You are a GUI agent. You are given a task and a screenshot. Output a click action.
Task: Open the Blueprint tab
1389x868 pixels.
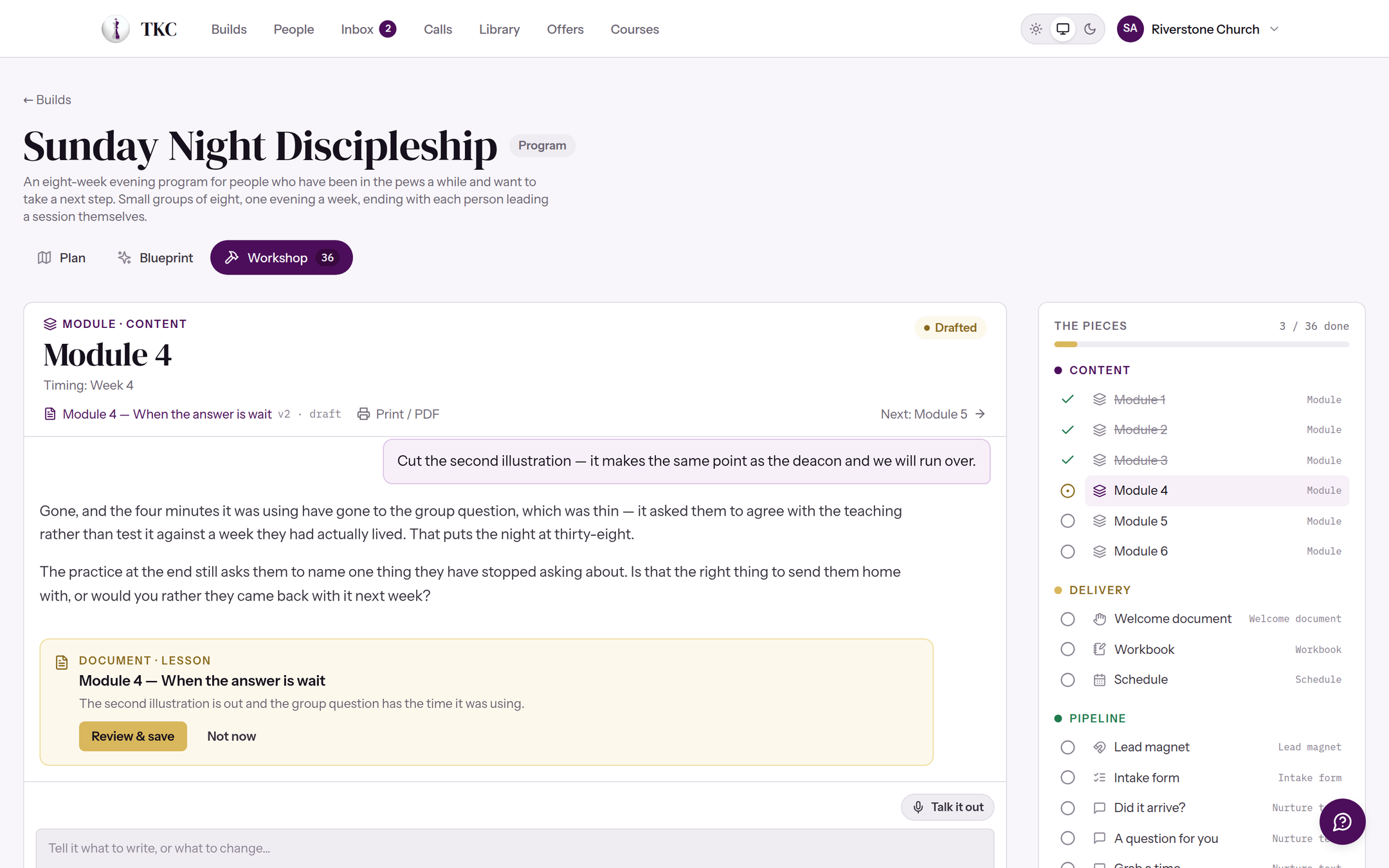tap(156, 258)
